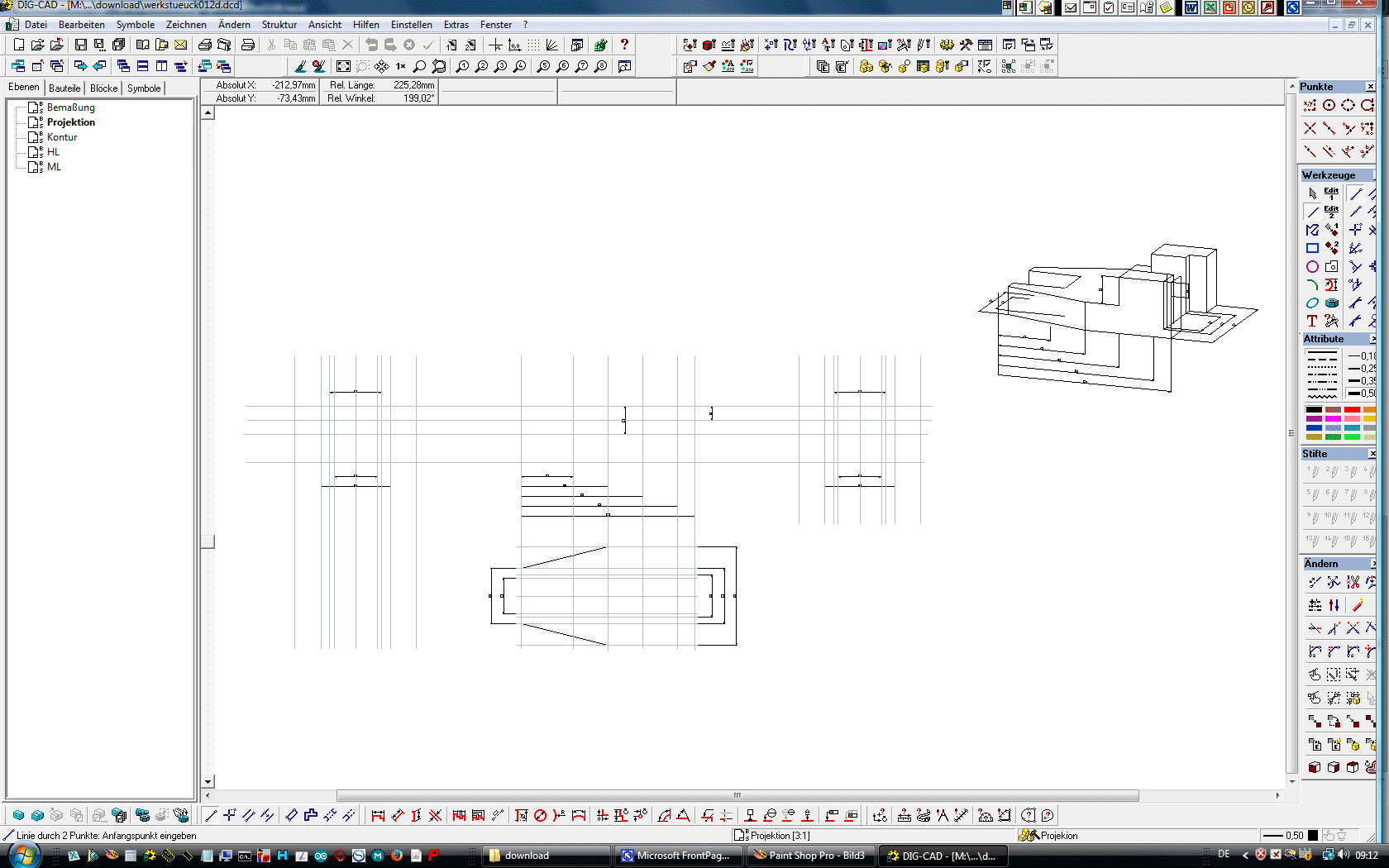The image size is (1389, 868).
Task: Open the Datei menu
Action: pos(36,25)
